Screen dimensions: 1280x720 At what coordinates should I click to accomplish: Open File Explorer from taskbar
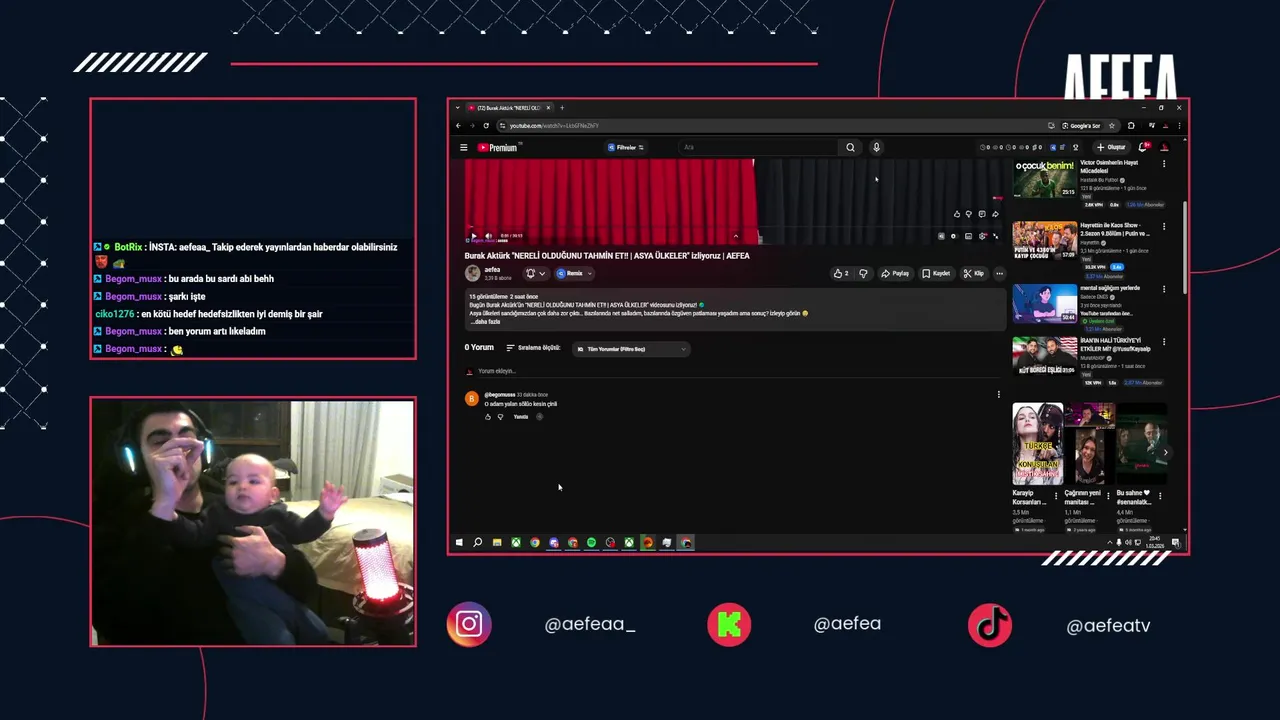497,542
